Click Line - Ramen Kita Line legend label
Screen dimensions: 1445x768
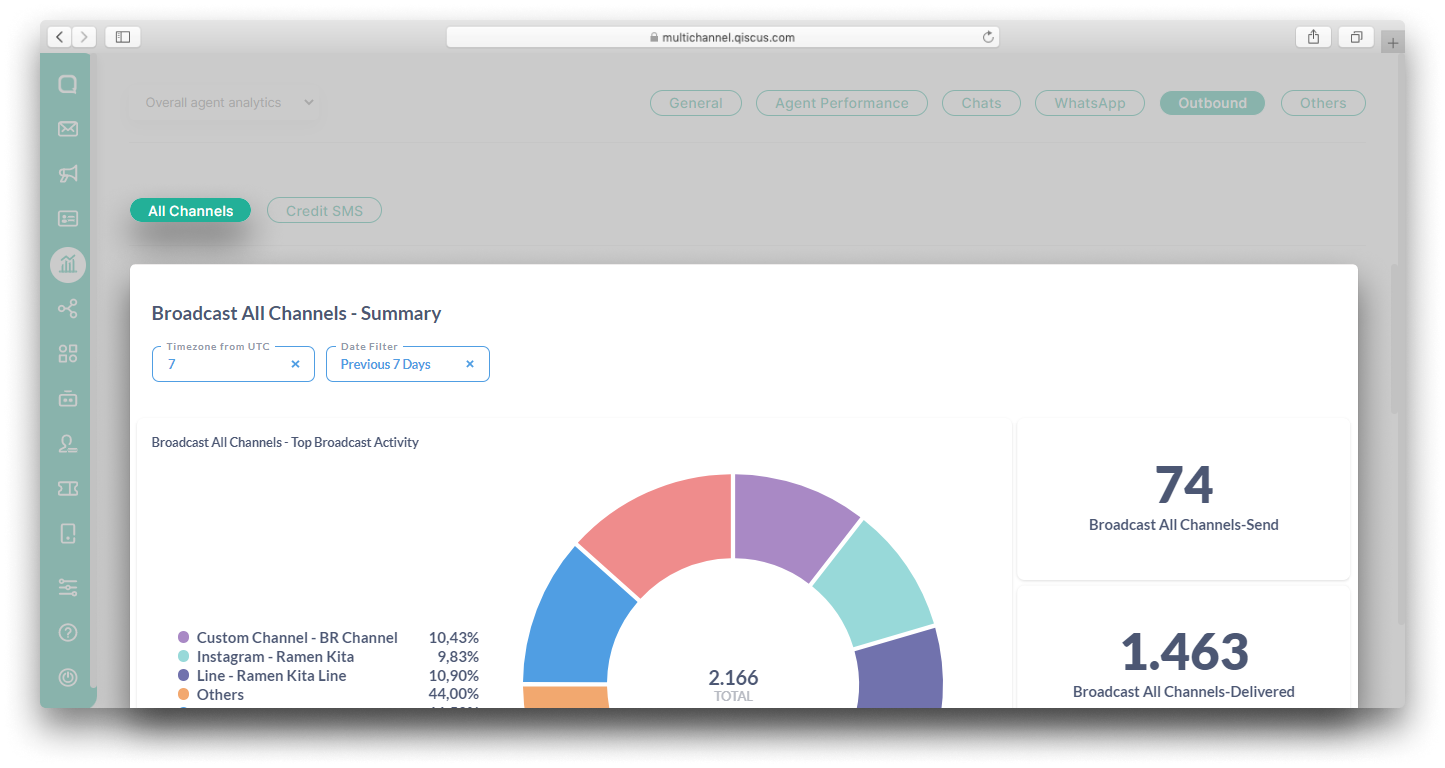[271, 675]
